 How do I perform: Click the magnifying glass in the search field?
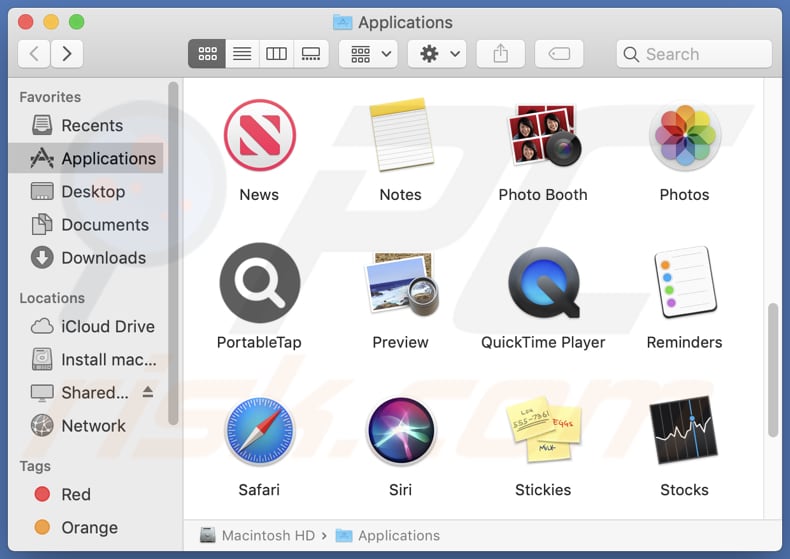(631, 54)
